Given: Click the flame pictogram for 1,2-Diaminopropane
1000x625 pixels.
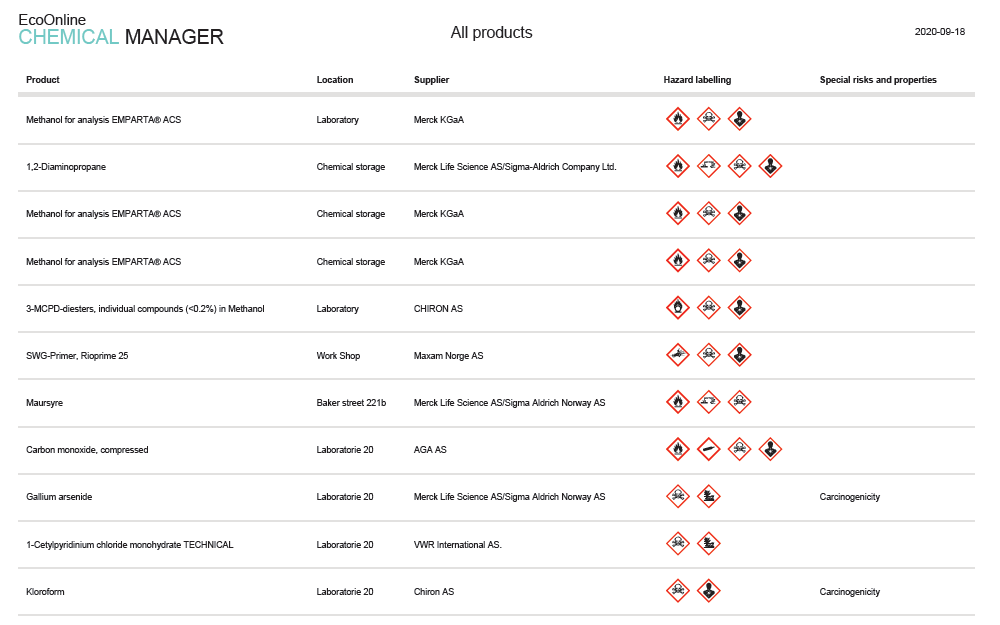Looking at the screenshot, I should [x=678, y=166].
